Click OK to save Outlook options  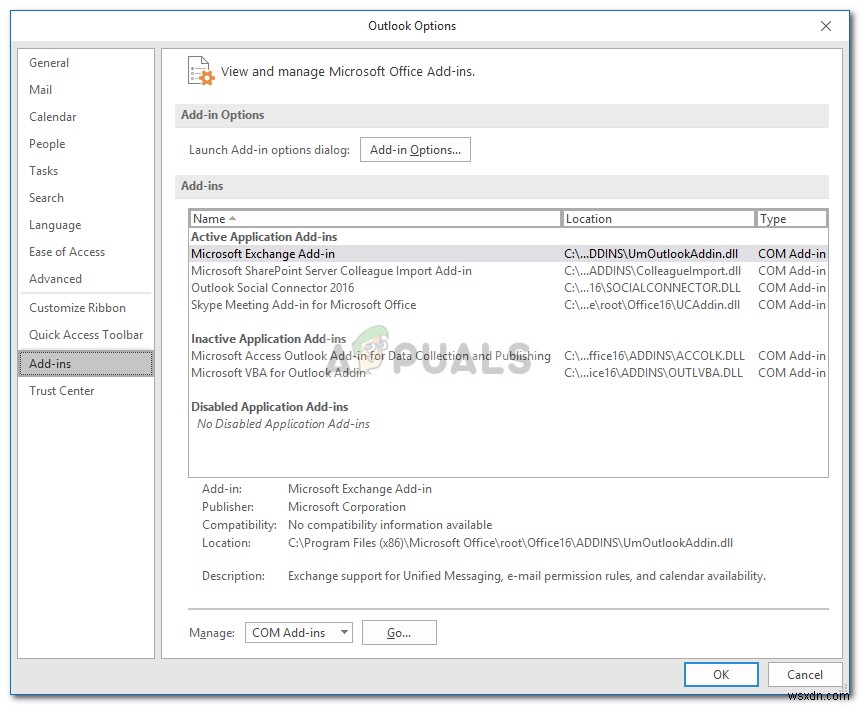[x=720, y=674]
